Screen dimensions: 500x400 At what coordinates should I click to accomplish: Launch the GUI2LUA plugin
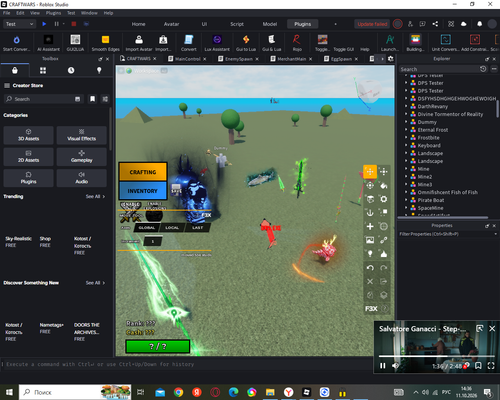click(x=75, y=43)
